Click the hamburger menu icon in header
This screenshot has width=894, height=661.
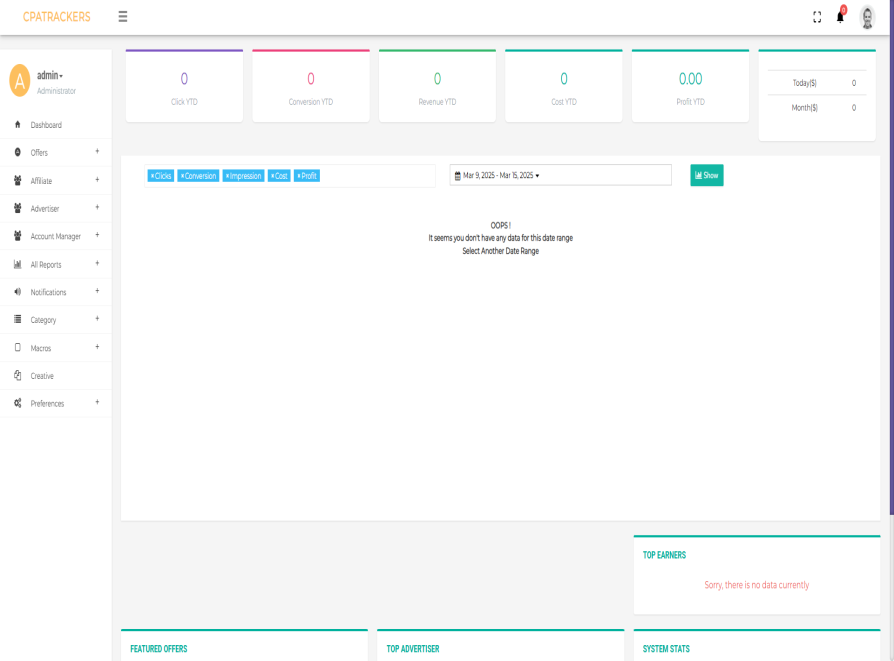(x=122, y=17)
